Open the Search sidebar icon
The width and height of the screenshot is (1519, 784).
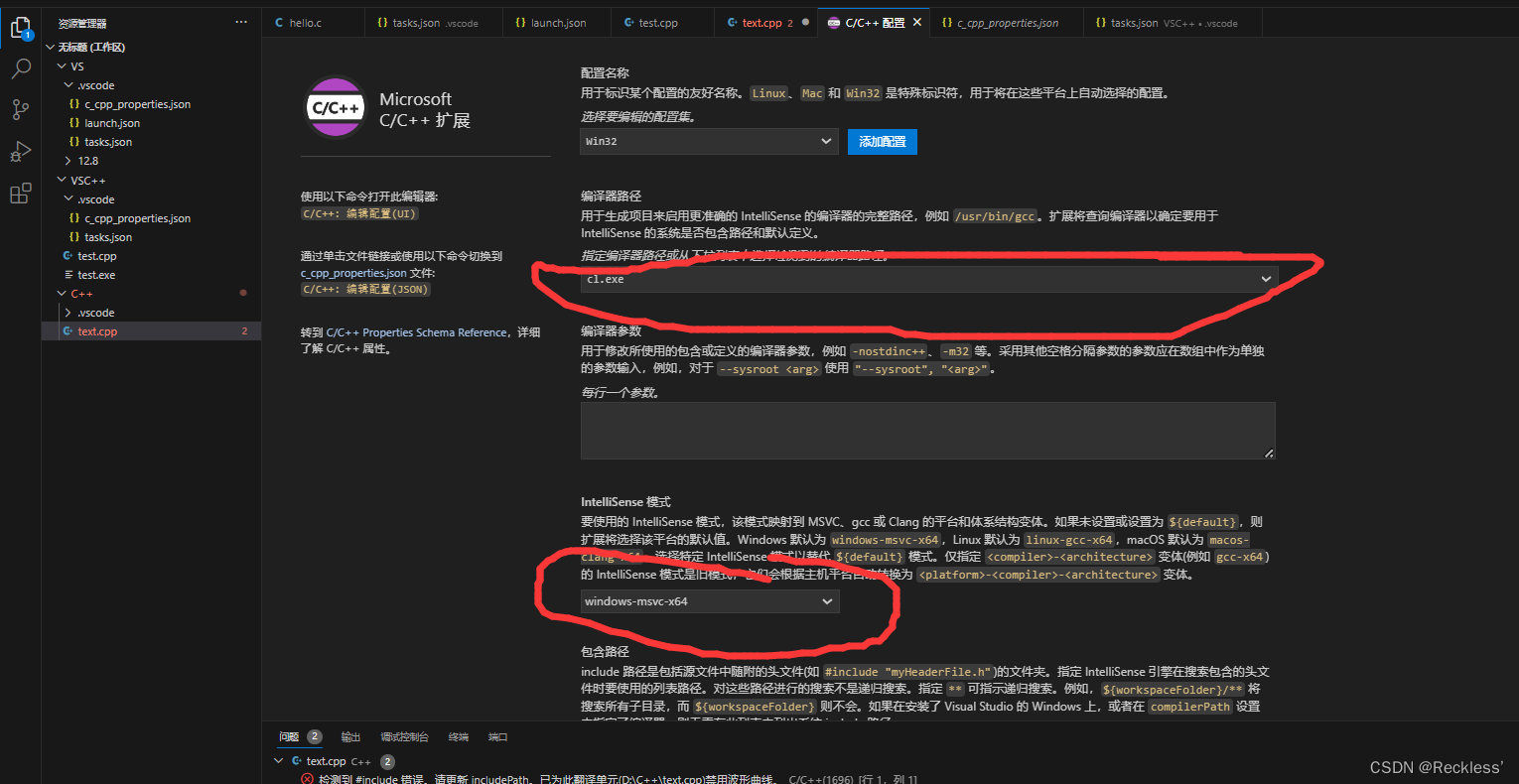[x=20, y=69]
